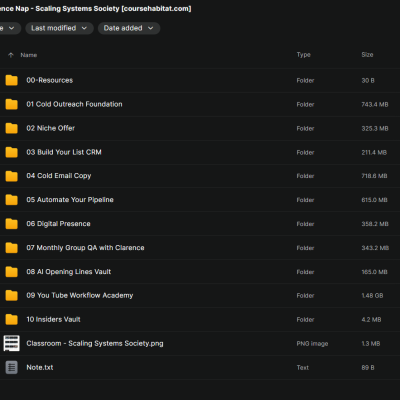Open the Last modified filter dropdown
The height and width of the screenshot is (400, 400).
tap(59, 28)
